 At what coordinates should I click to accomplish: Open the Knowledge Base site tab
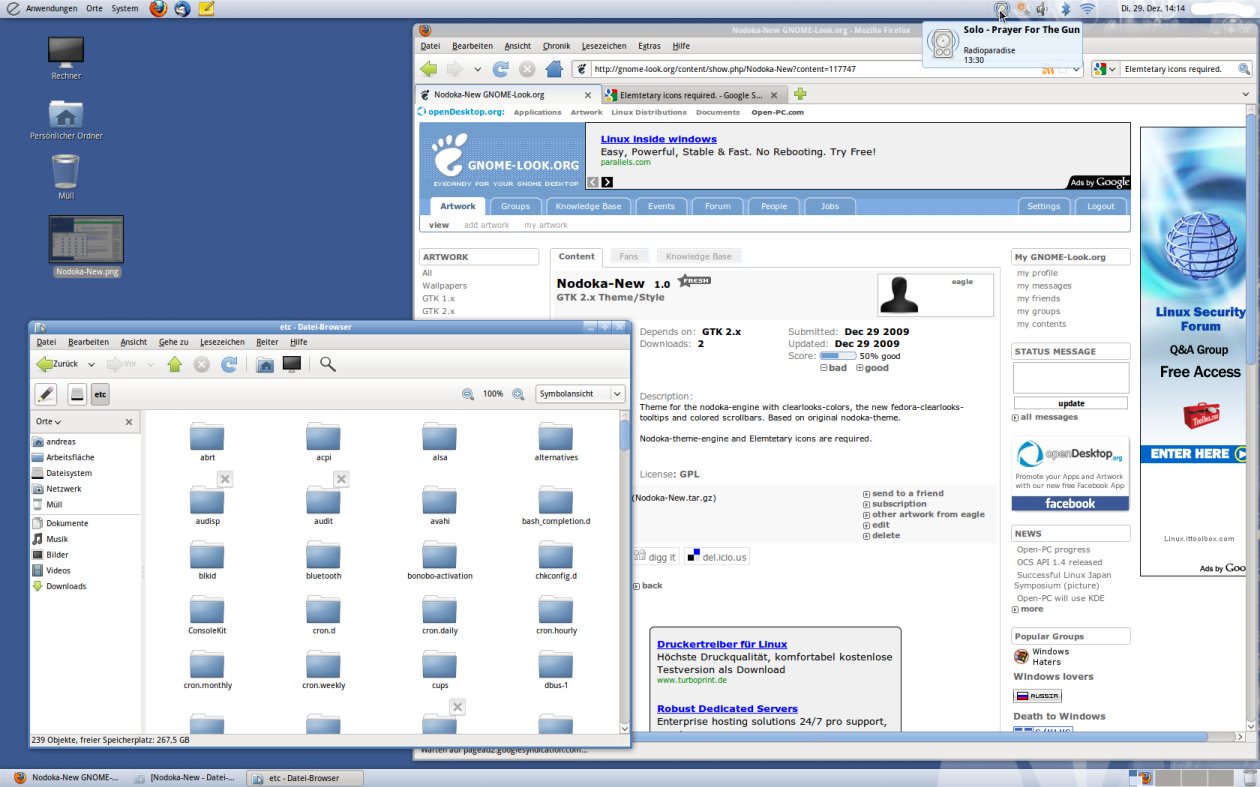tap(588, 206)
